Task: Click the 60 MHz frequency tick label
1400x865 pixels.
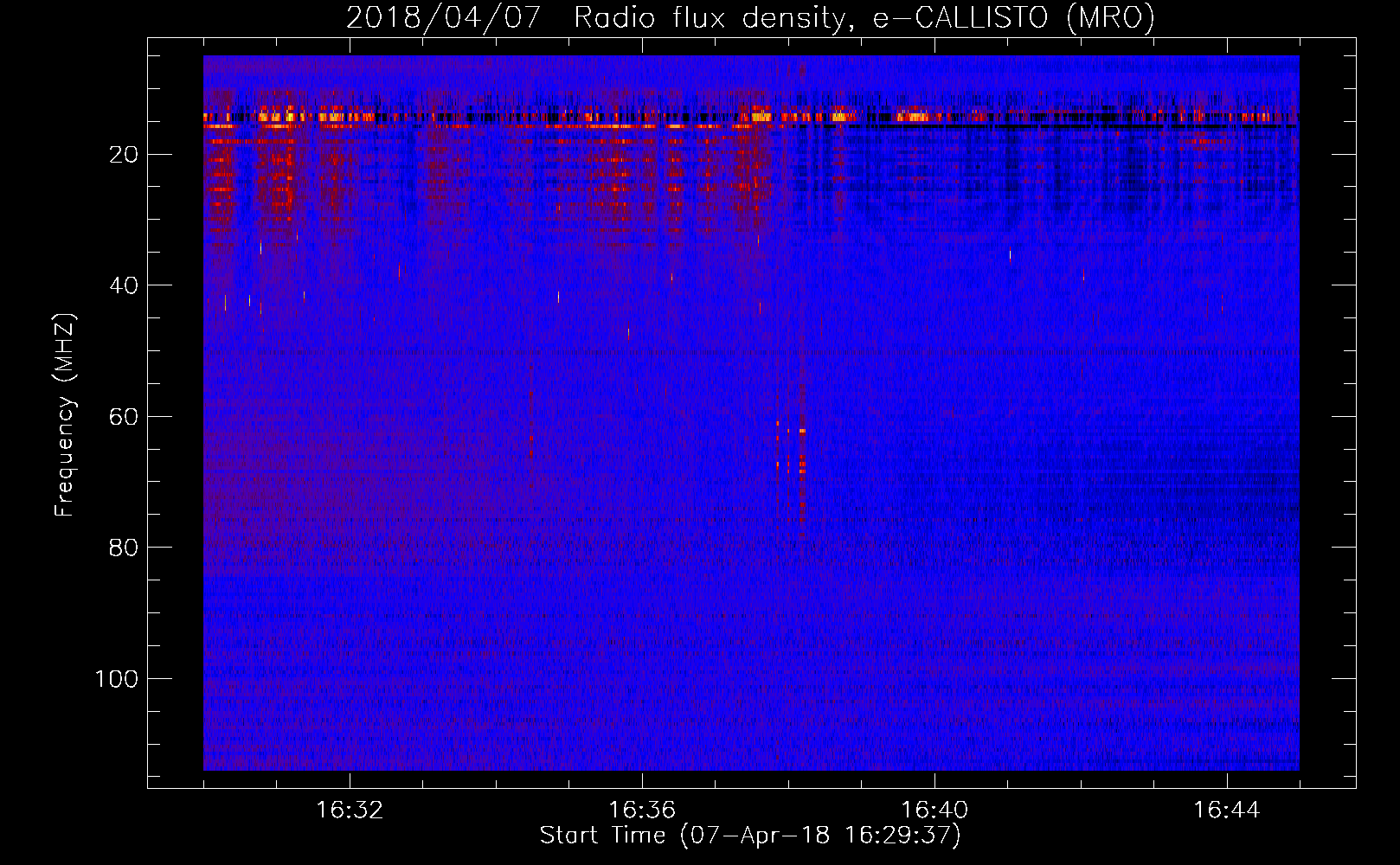Action: click(125, 417)
